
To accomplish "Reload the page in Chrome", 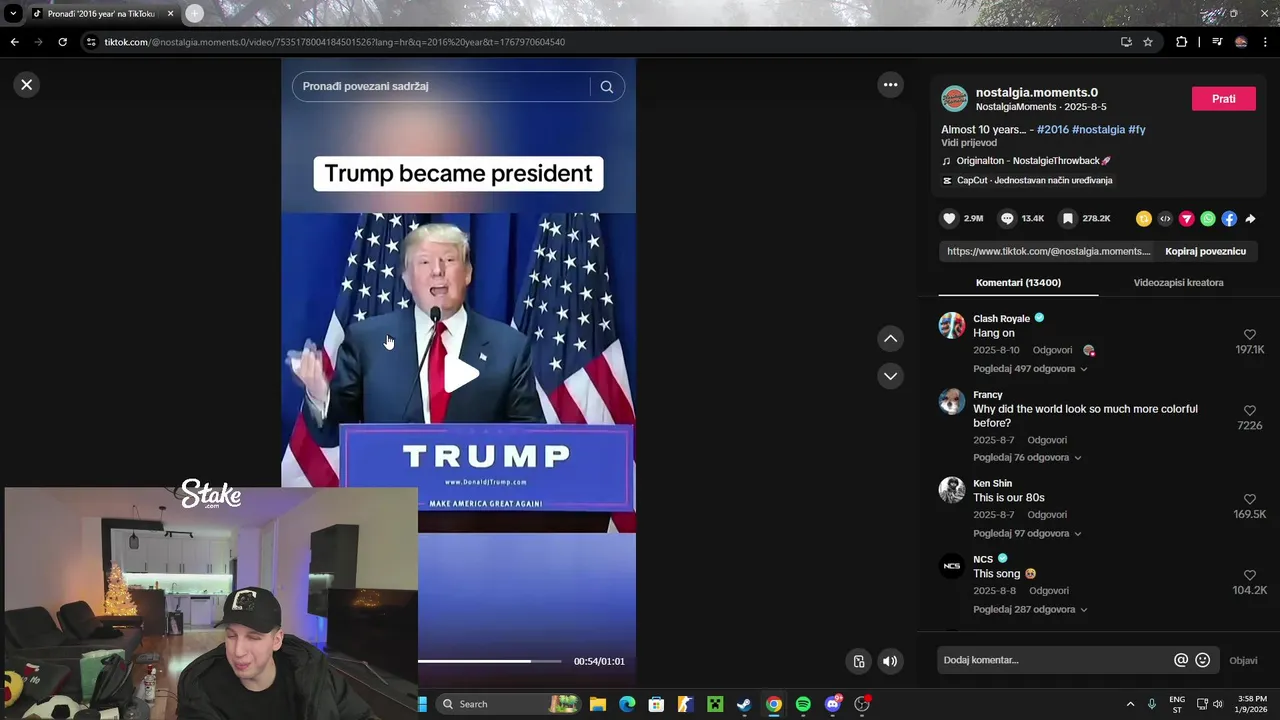I will coord(62,42).
